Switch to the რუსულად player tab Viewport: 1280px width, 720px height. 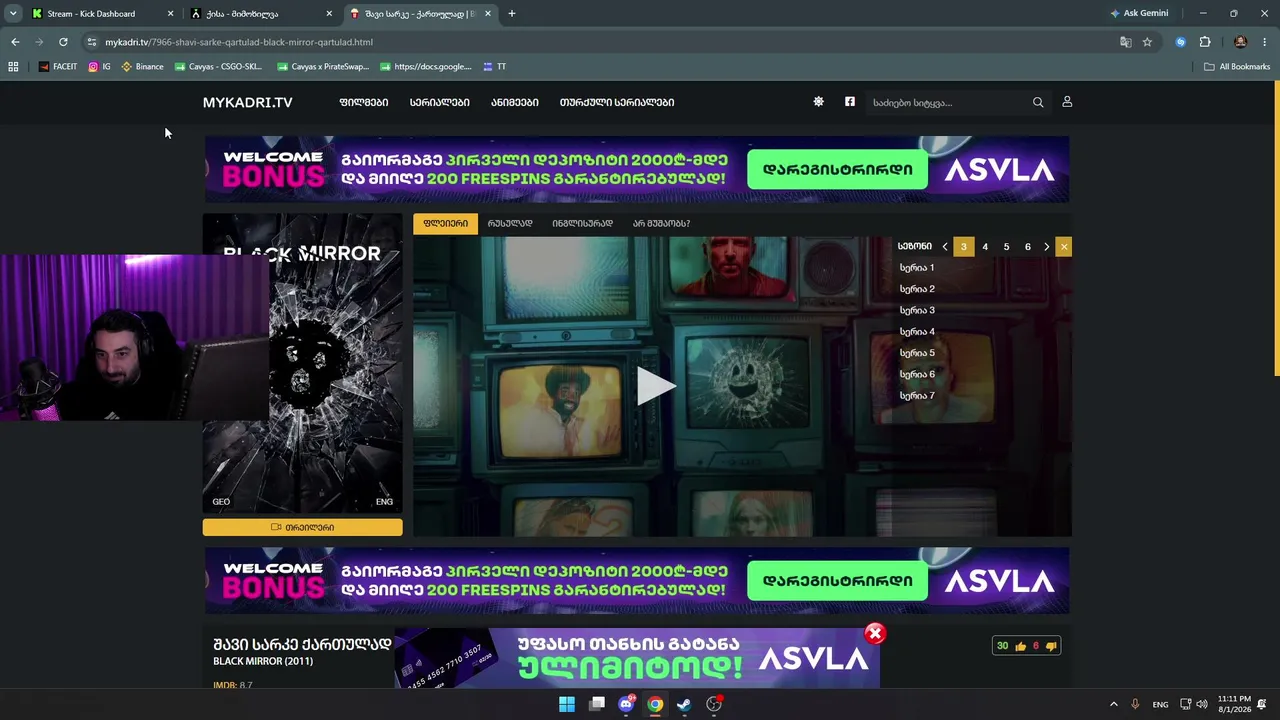tap(510, 224)
